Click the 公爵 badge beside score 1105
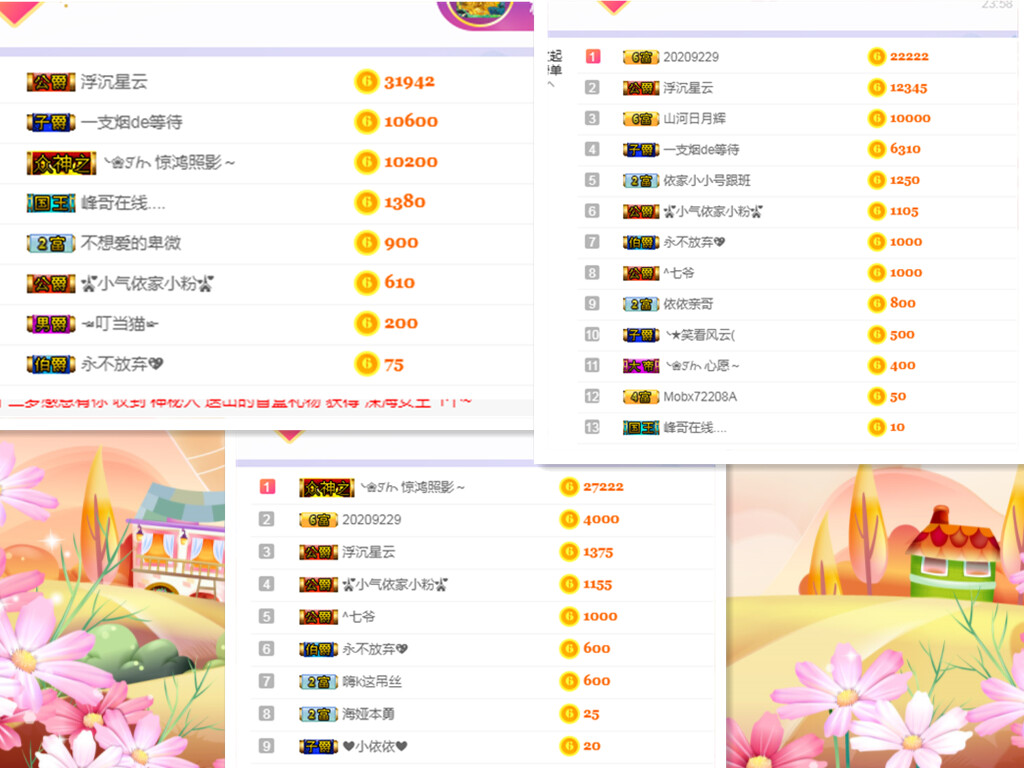 pyautogui.click(x=641, y=212)
